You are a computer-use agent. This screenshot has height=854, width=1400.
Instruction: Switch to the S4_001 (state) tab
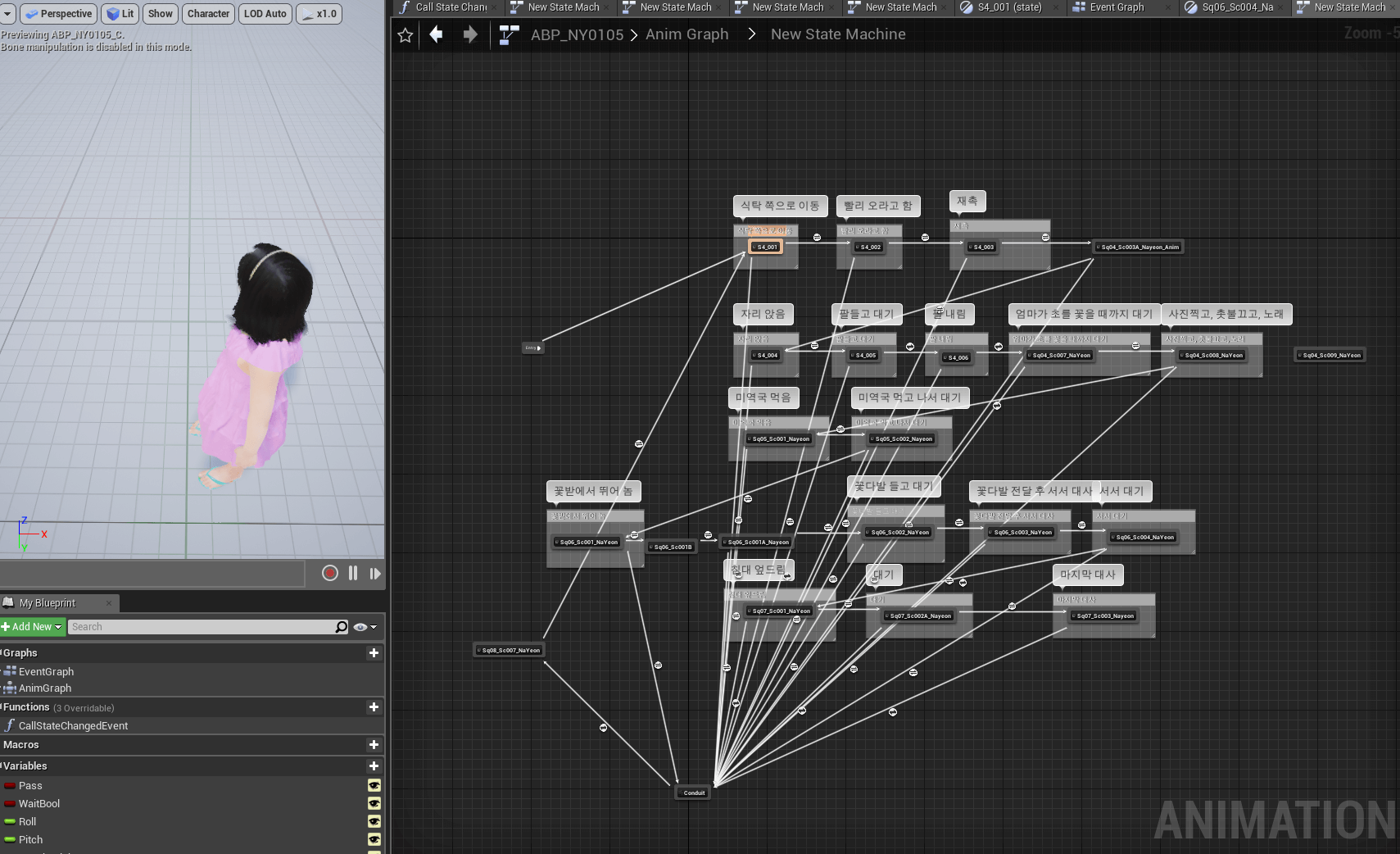(x=1009, y=7)
